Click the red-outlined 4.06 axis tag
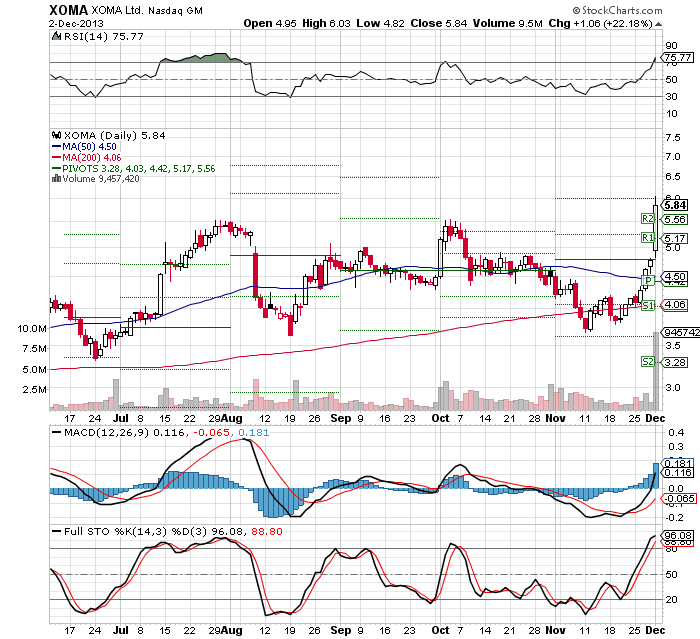This screenshot has width=700, height=639. (x=675, y=305)
